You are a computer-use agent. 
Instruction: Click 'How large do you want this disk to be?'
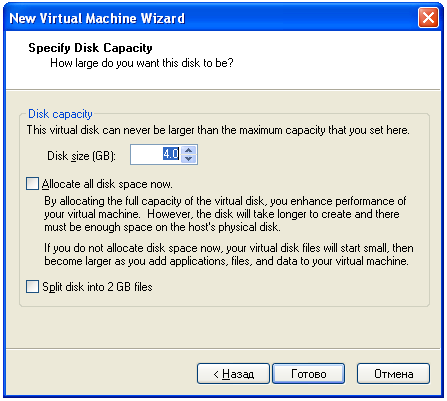coord(142,63)
